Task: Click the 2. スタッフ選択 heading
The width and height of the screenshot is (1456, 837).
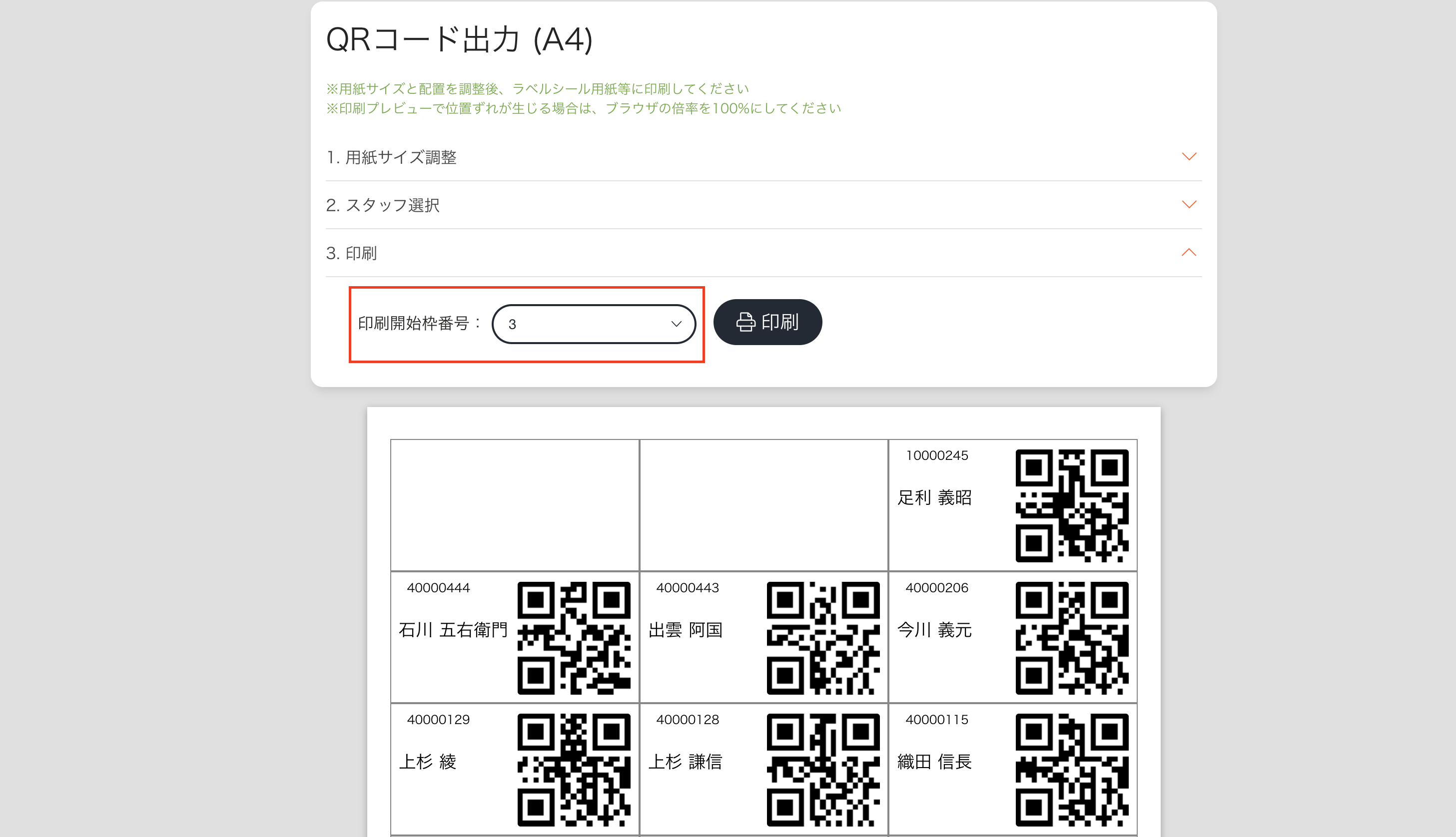Action: click(x=383, y=205)
